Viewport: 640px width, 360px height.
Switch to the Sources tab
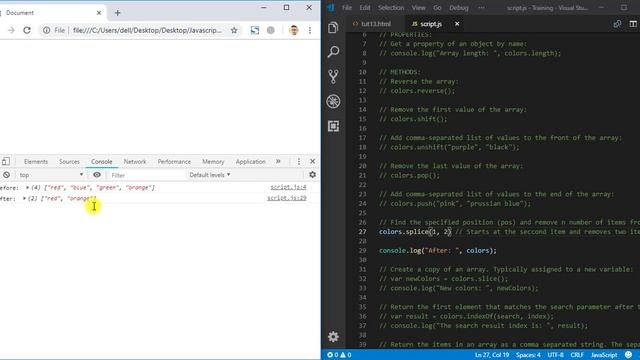coord(69,162)
